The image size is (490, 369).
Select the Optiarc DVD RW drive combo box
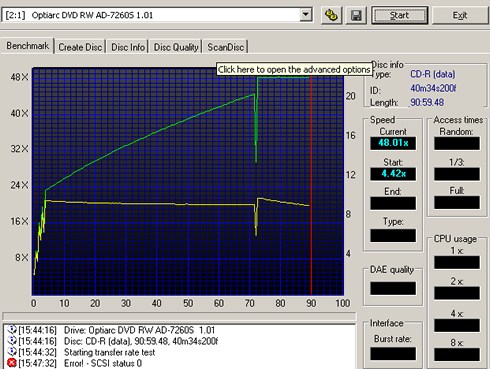click(157, 15)
